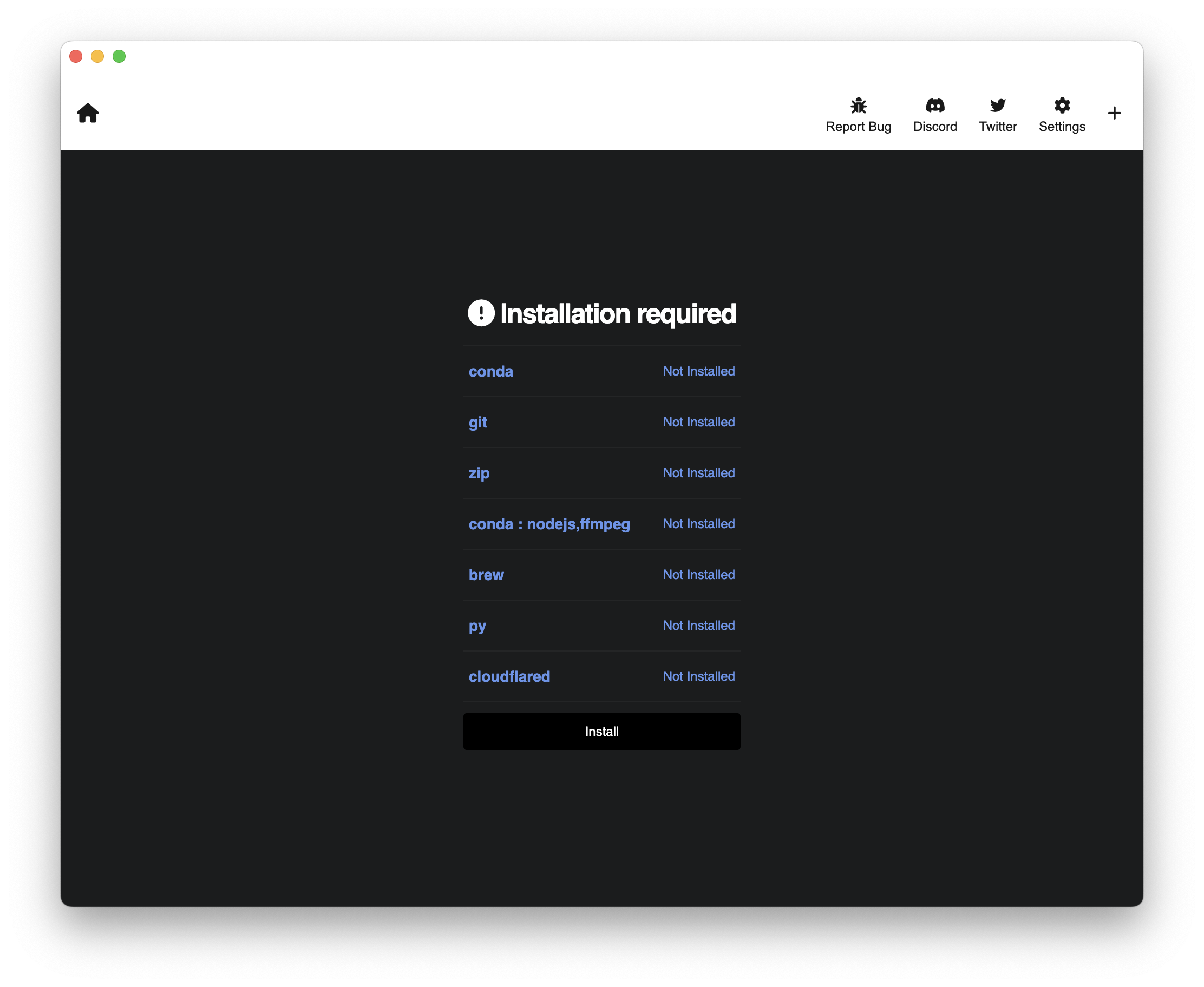Click the green fullscreen window button

click(x=119, y=56)
